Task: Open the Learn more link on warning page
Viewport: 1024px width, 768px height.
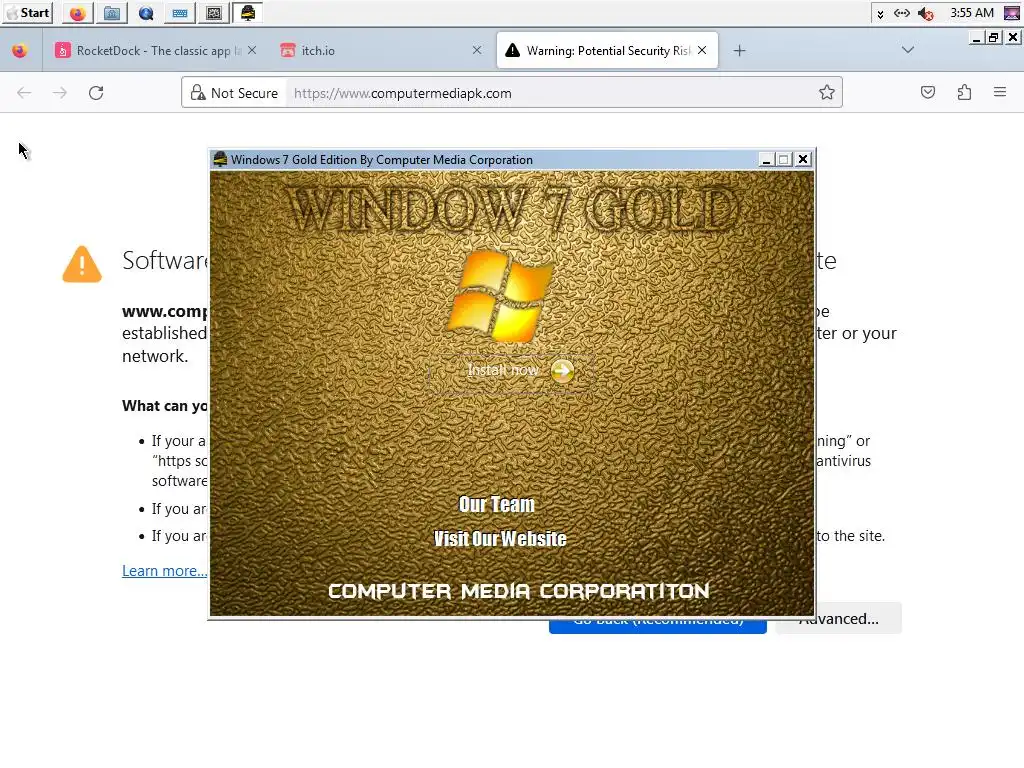Action: pos(165,571)
